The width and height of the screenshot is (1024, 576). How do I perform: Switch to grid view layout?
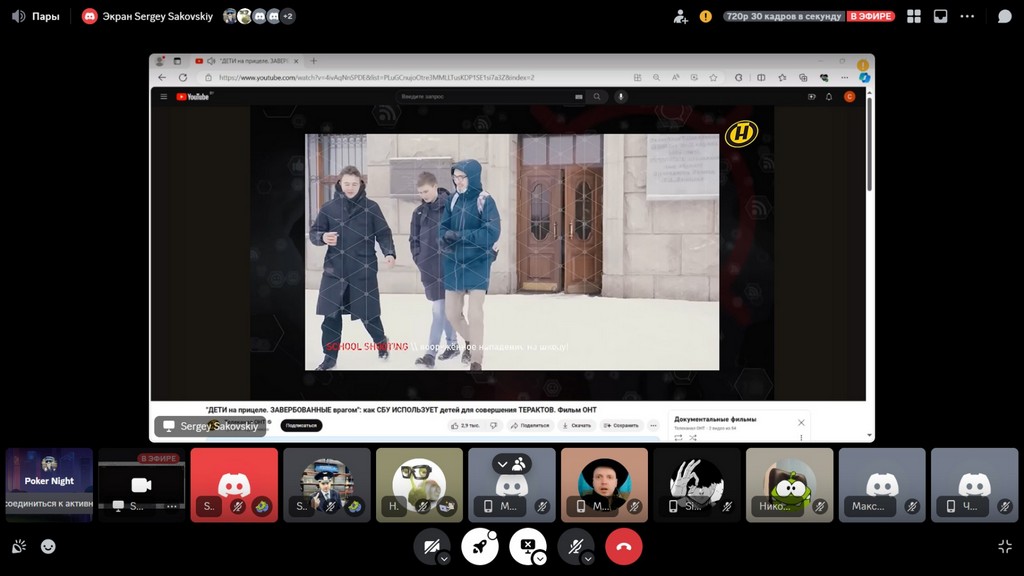pos(914,16)
